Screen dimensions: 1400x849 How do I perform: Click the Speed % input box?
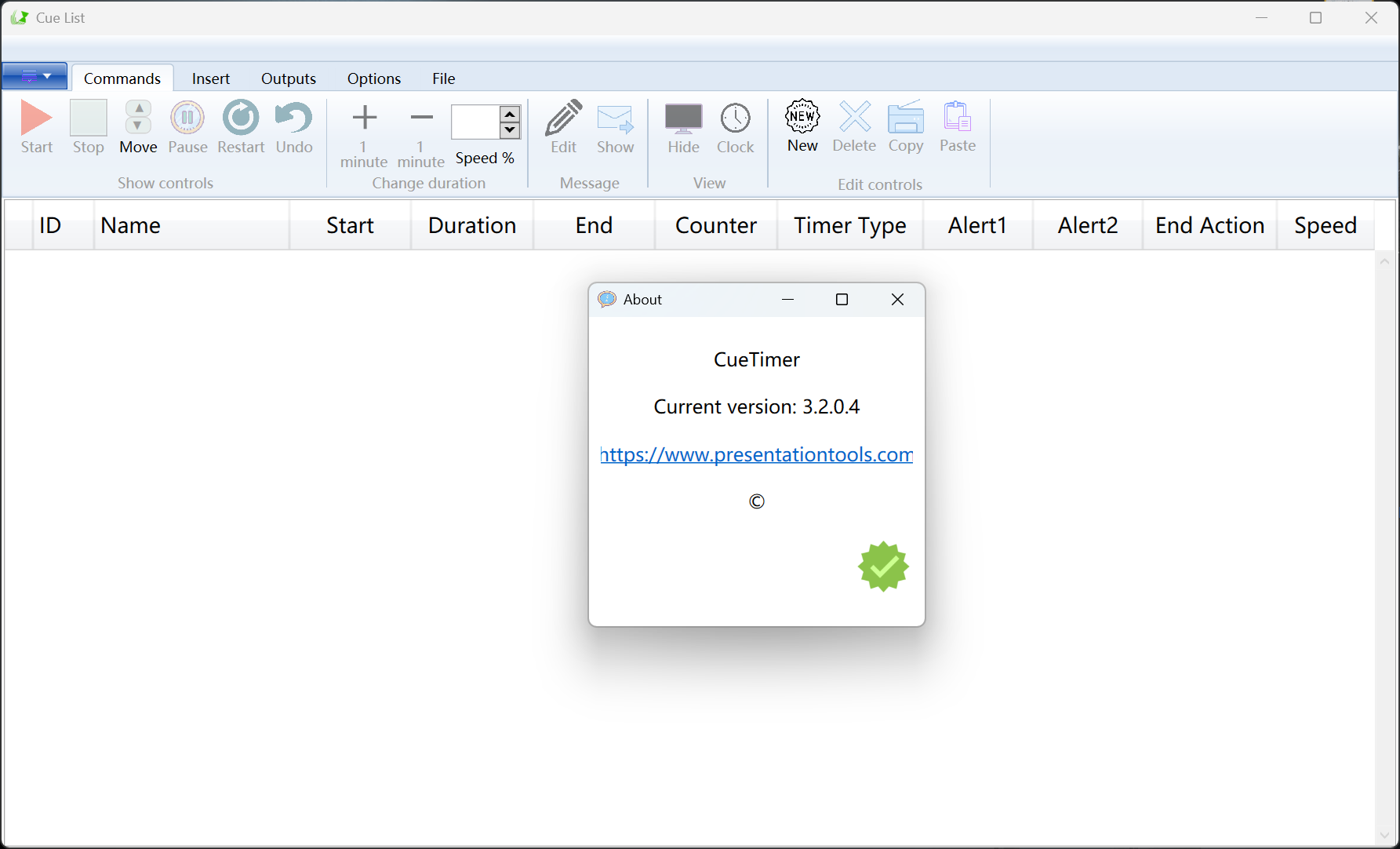[475, 122]
